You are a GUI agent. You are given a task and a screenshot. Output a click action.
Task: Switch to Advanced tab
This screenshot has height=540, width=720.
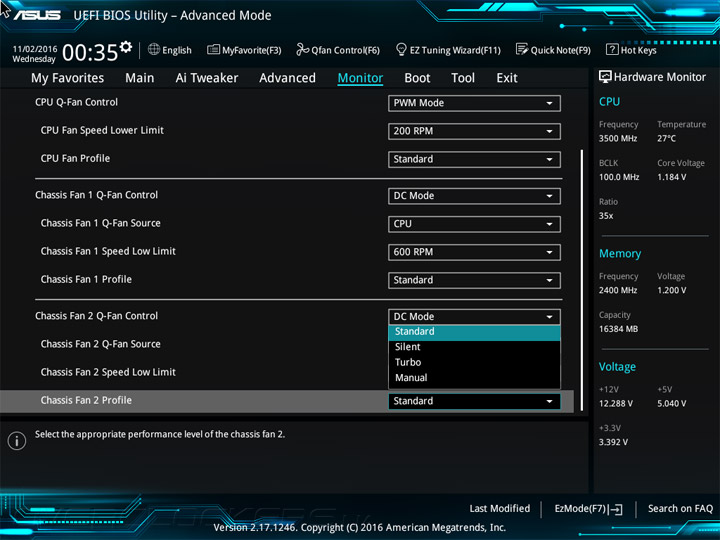coord(287,78)
